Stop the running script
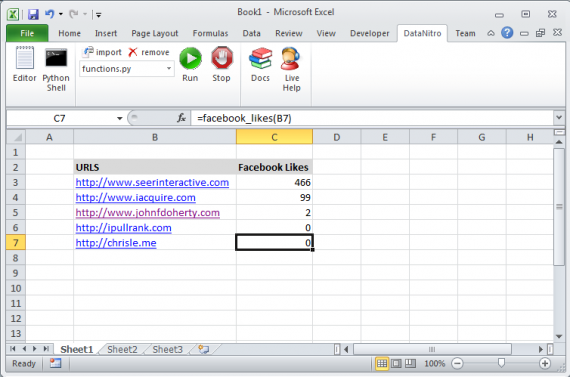 point(221,64)
